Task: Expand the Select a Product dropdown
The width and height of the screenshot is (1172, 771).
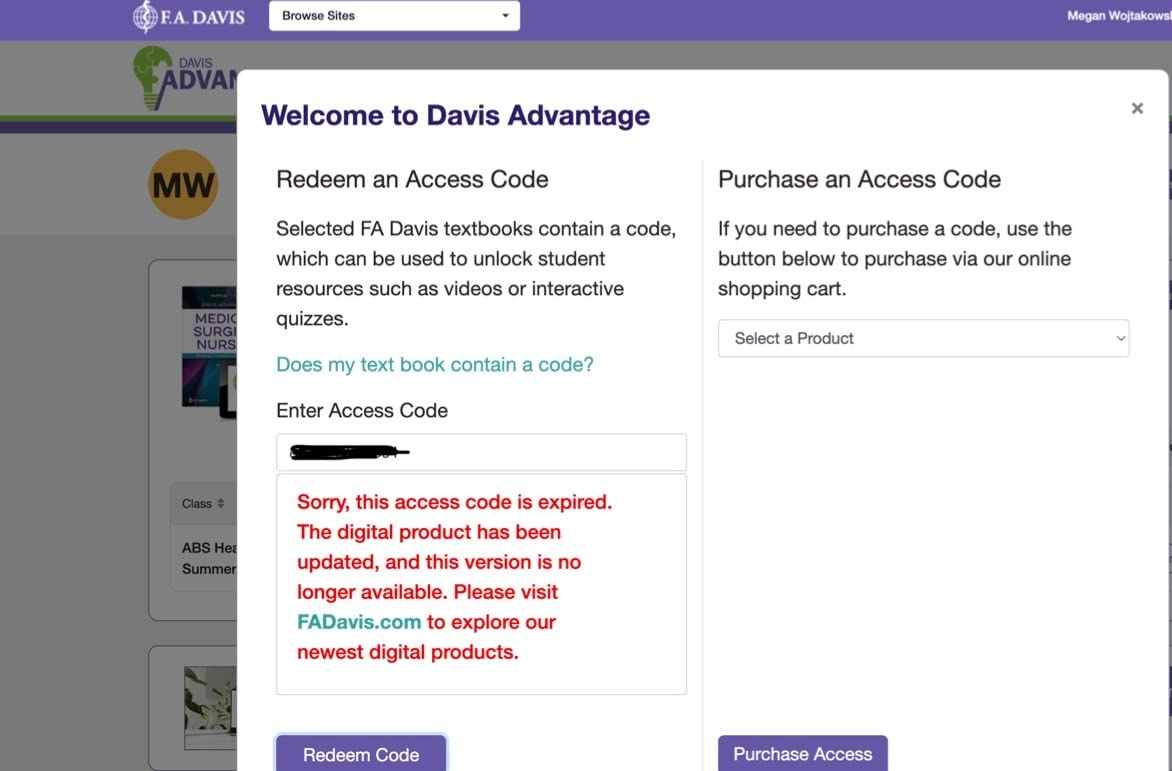Action: 922,338
